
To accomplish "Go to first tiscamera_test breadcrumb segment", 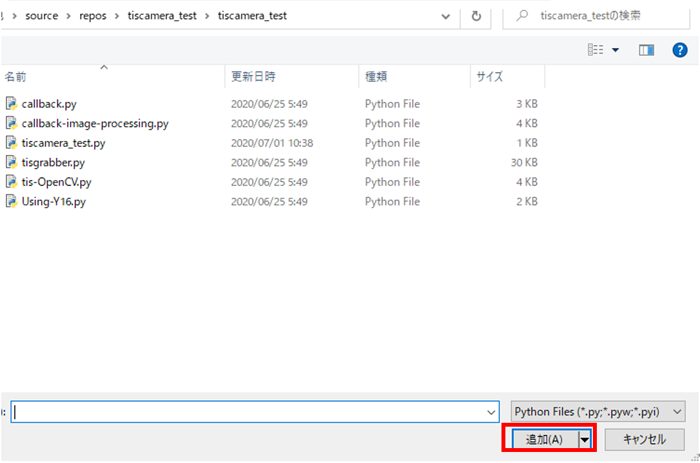I will [162, 16].
